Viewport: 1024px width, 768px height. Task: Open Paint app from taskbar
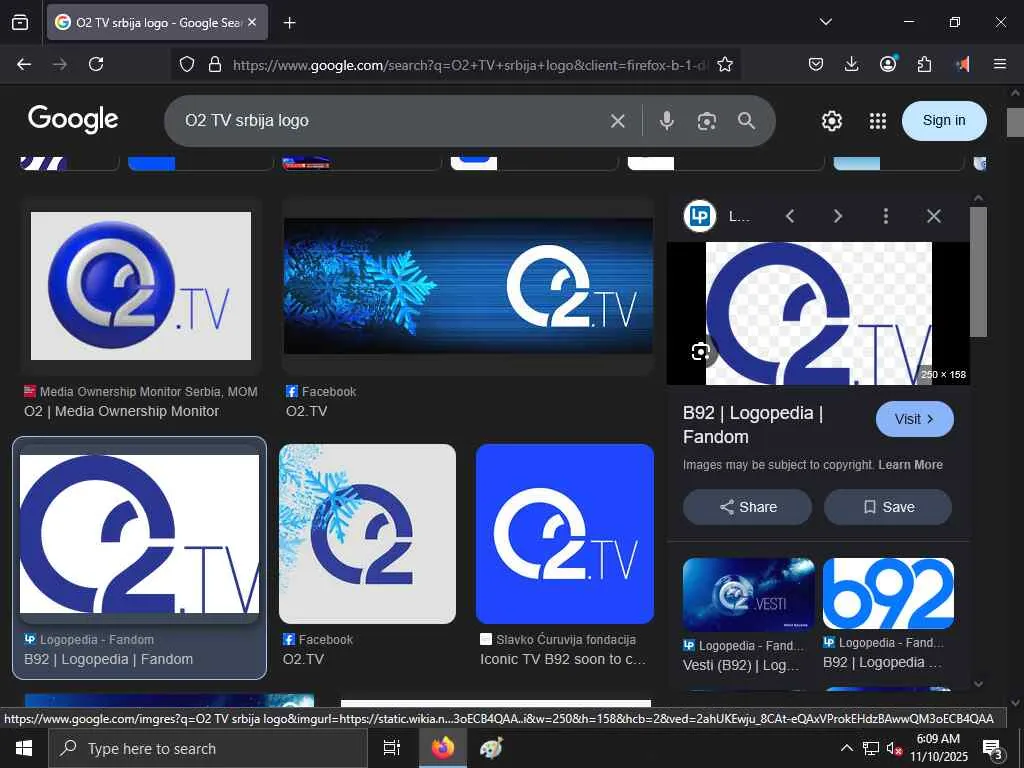490,748
